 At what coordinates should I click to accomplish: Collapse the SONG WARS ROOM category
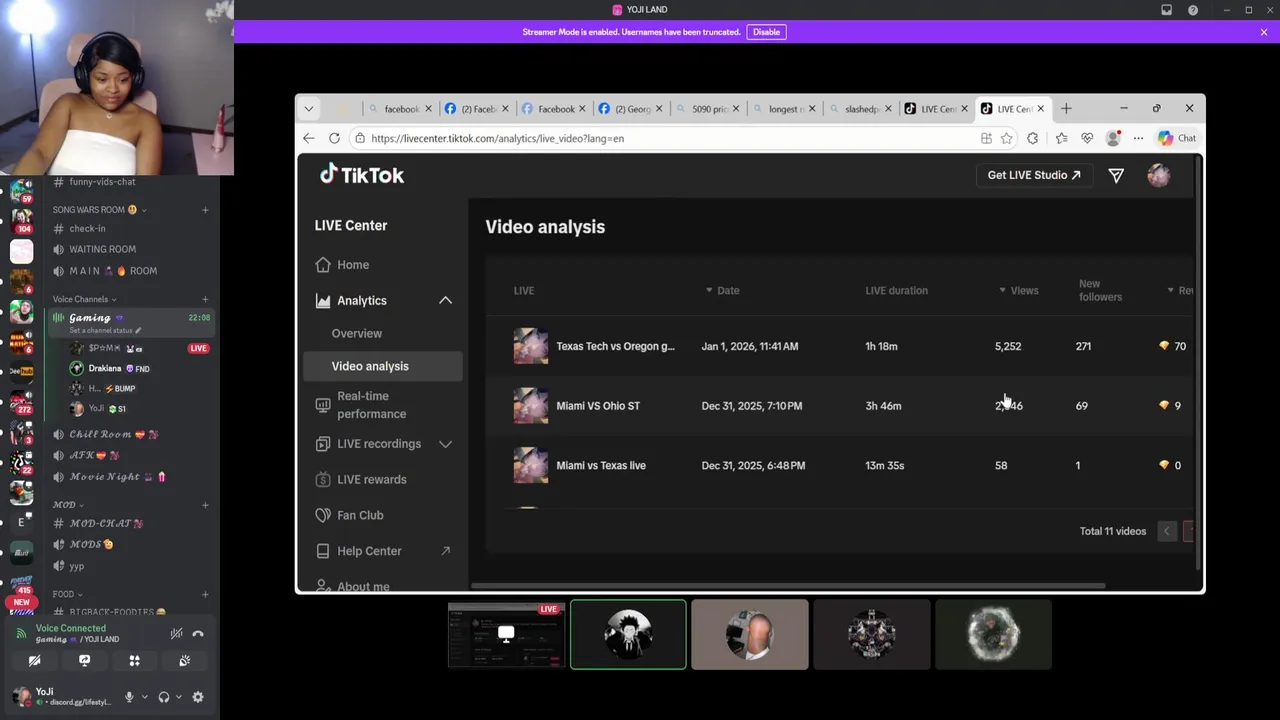pos(100,210)
